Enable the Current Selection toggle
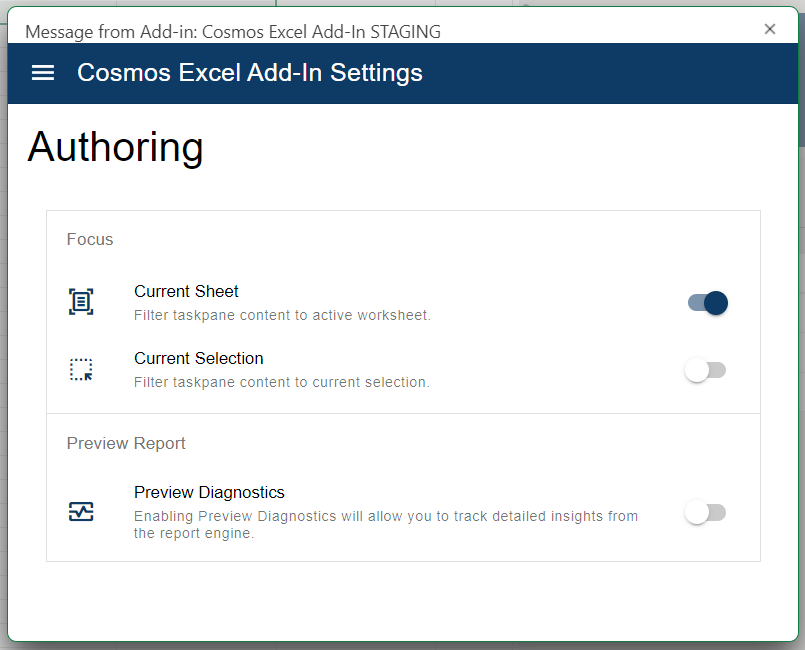 (x=705, y=370)
